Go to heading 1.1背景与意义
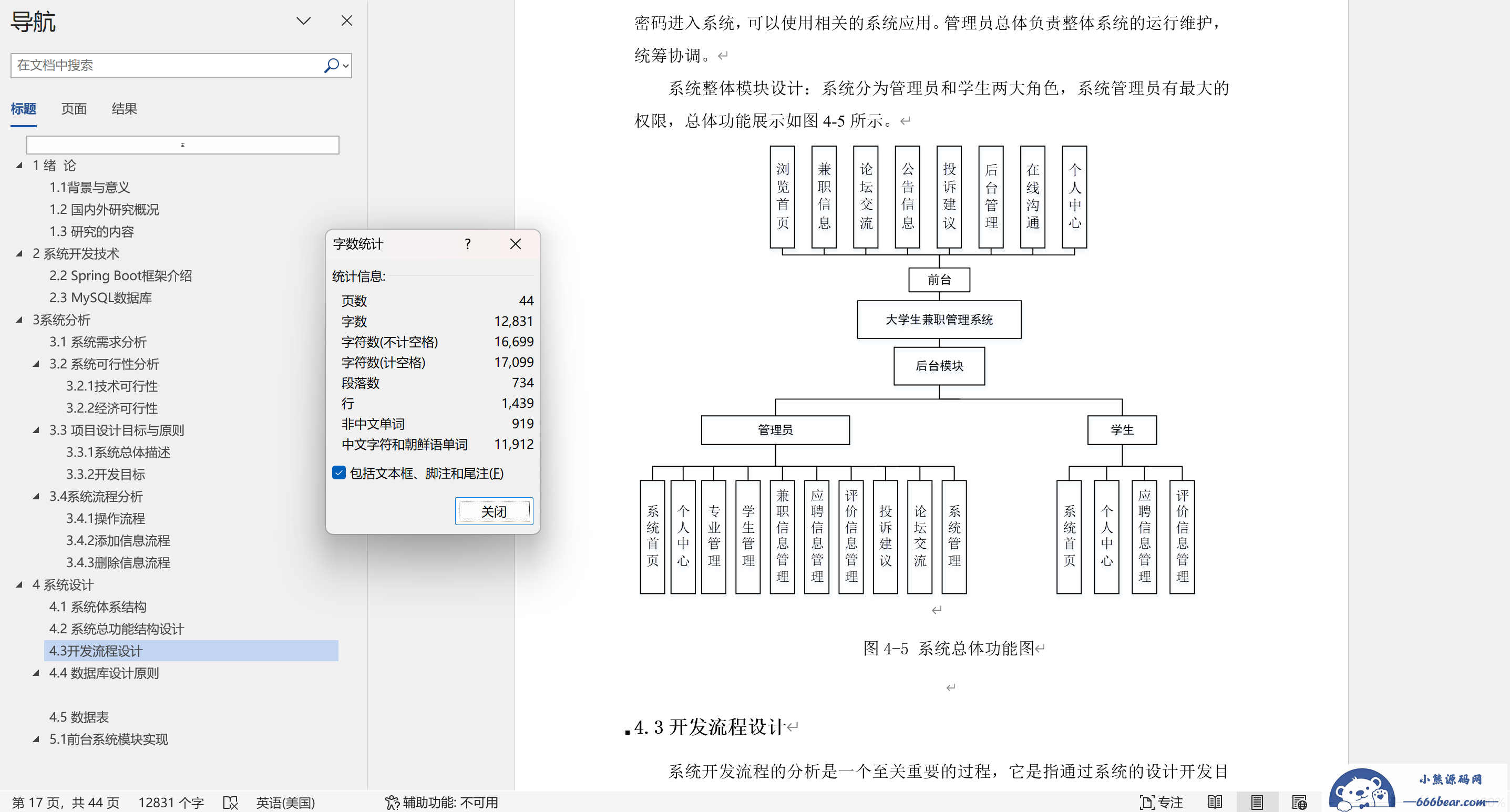Viewport: 1510px width, 812px height. pos(90,188)
